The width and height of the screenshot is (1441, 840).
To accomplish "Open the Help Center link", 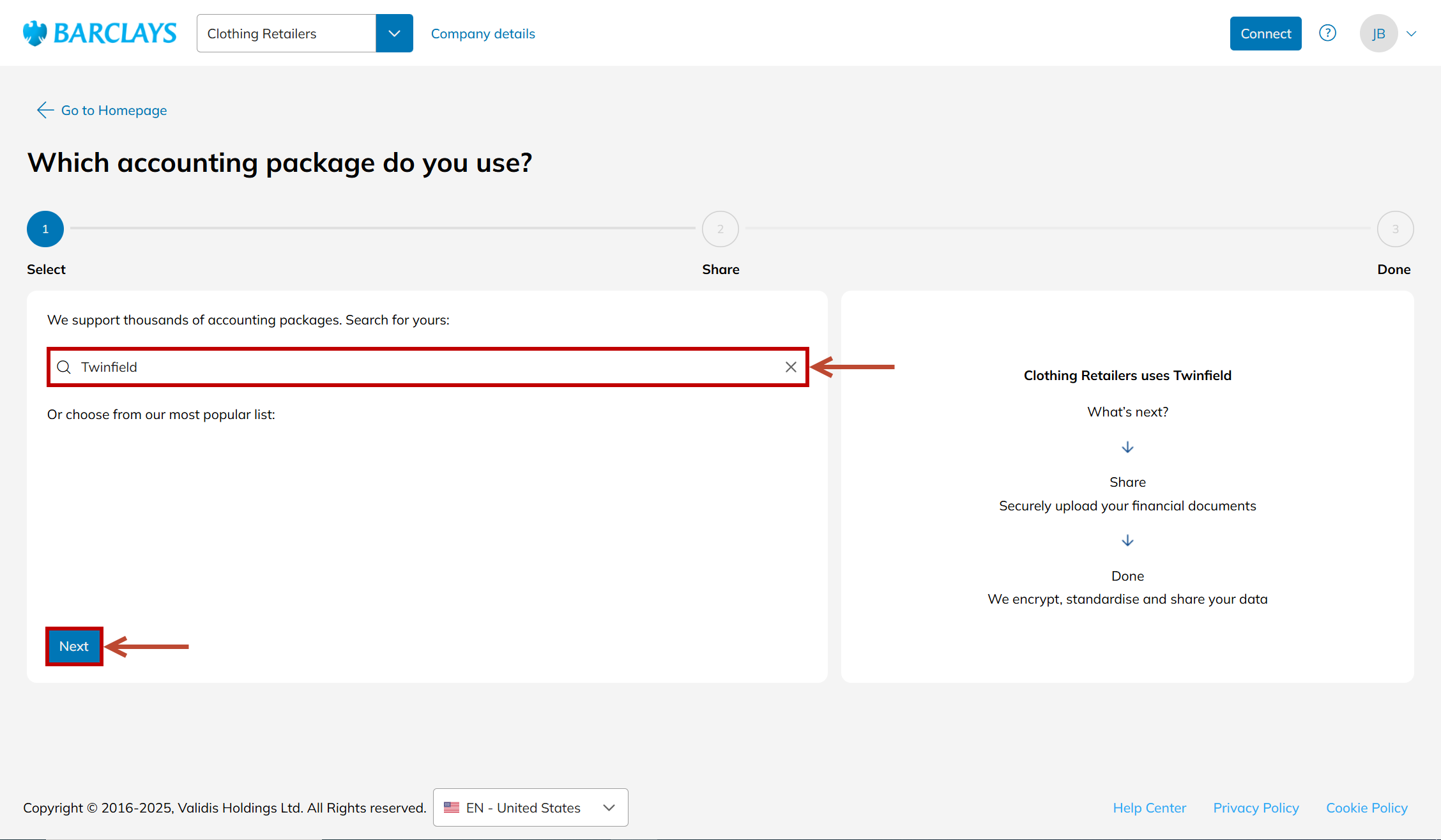I will click(1149, 808).
